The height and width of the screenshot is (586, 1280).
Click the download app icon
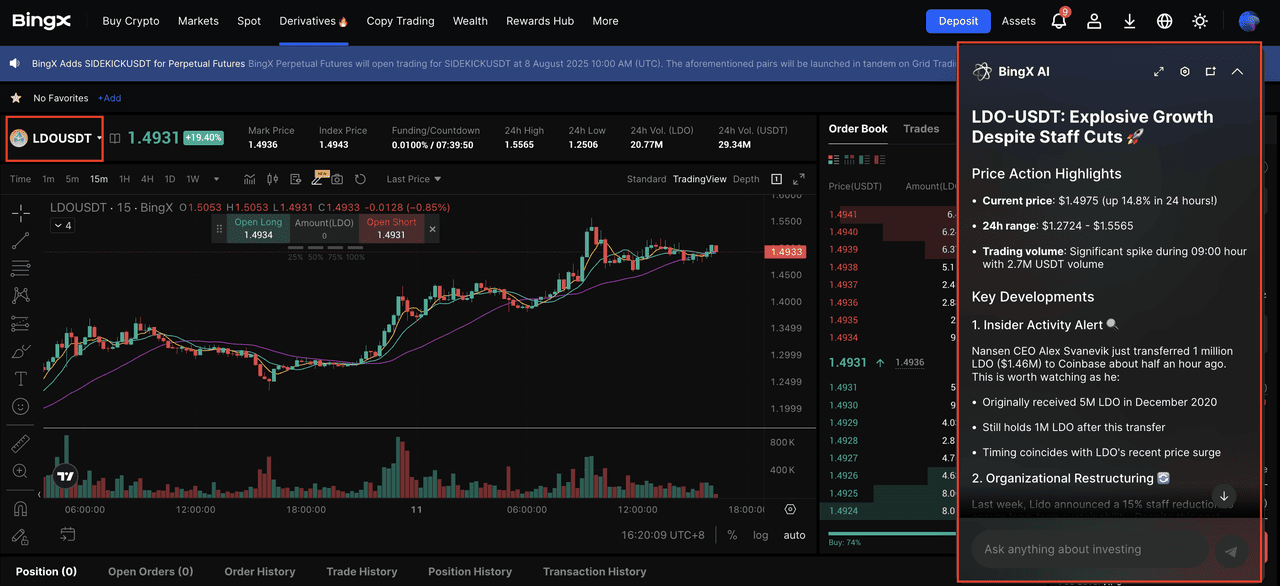(x=1129, y=21)
